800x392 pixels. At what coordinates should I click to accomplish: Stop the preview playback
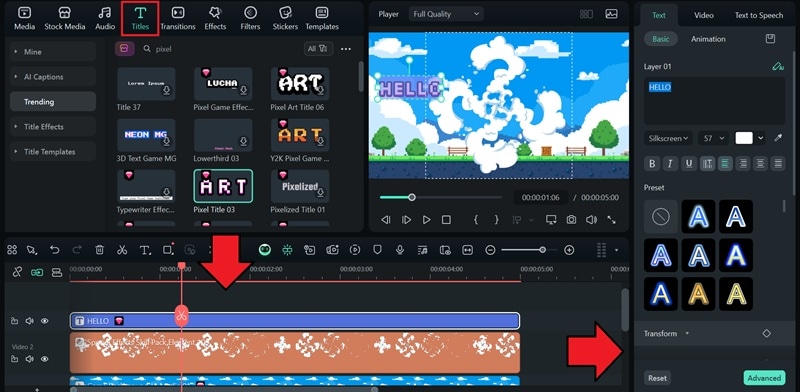(446, 220)
